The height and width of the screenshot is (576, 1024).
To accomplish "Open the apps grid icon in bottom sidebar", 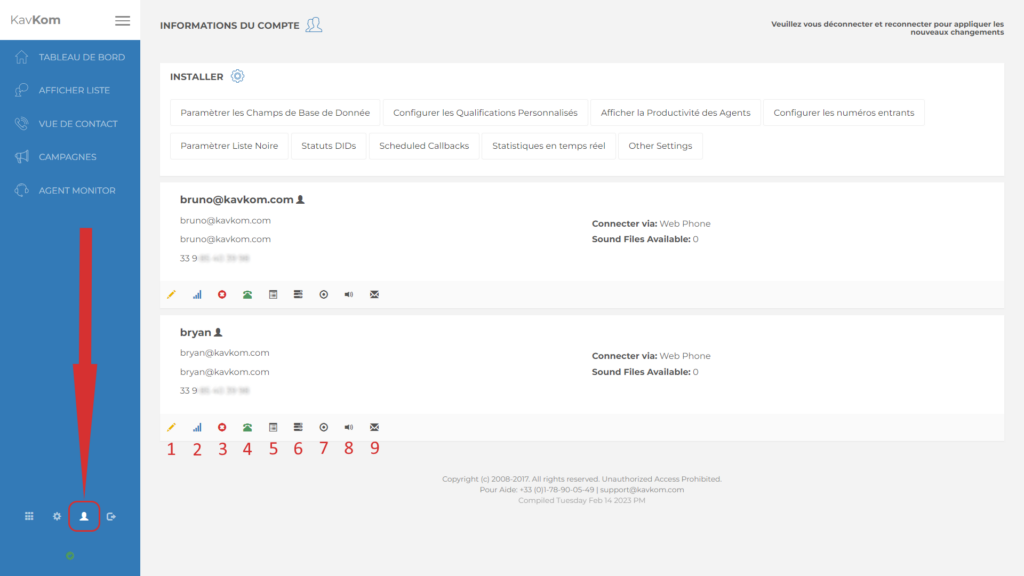I will pos(28,516).
